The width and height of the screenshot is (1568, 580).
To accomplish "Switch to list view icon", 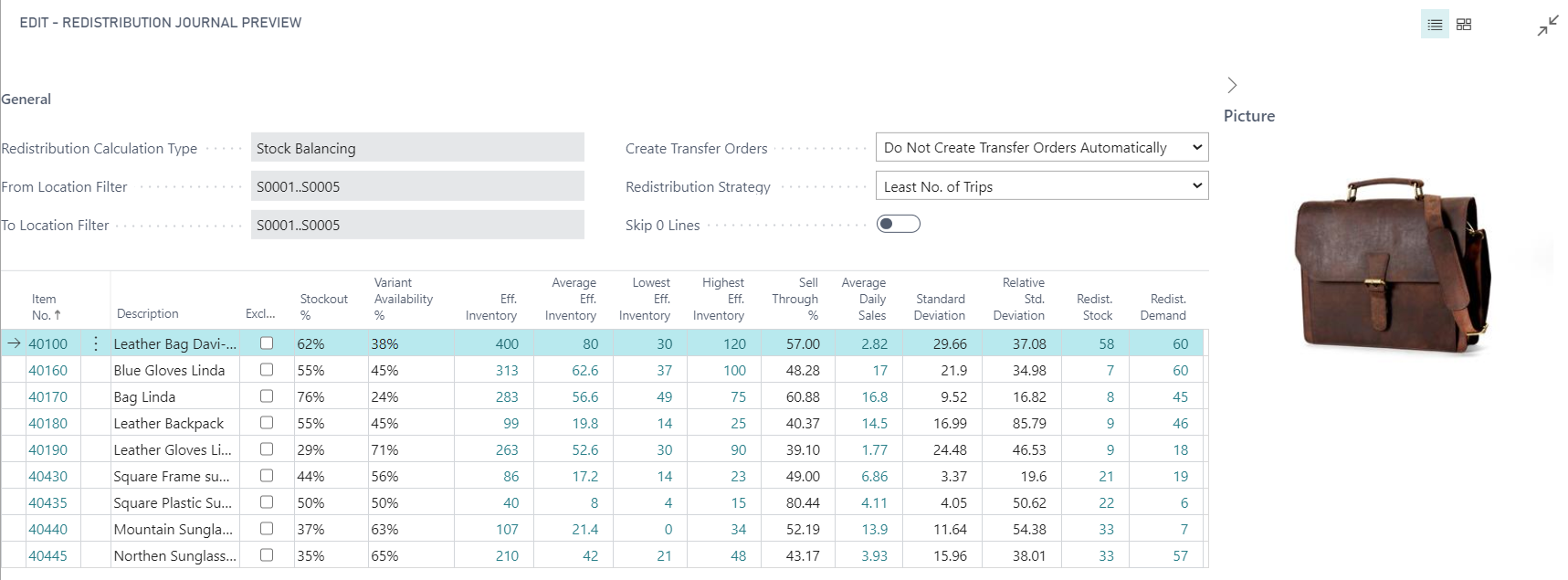I will pos(1435,25).
